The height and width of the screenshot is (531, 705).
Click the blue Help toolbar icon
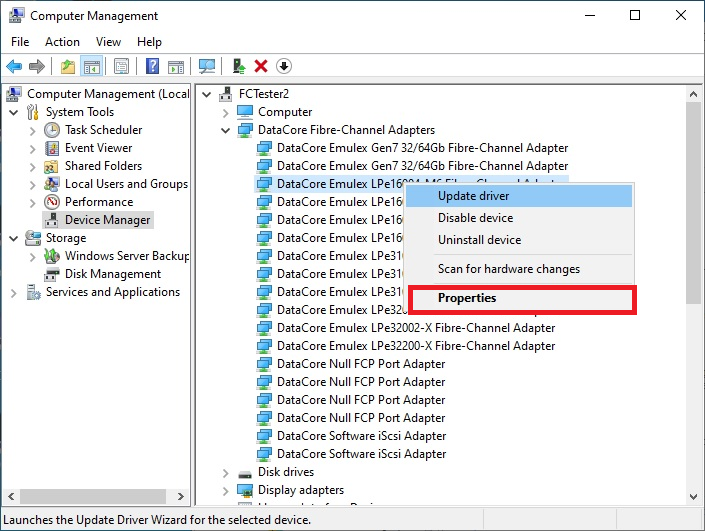click(x=153, y=66)
